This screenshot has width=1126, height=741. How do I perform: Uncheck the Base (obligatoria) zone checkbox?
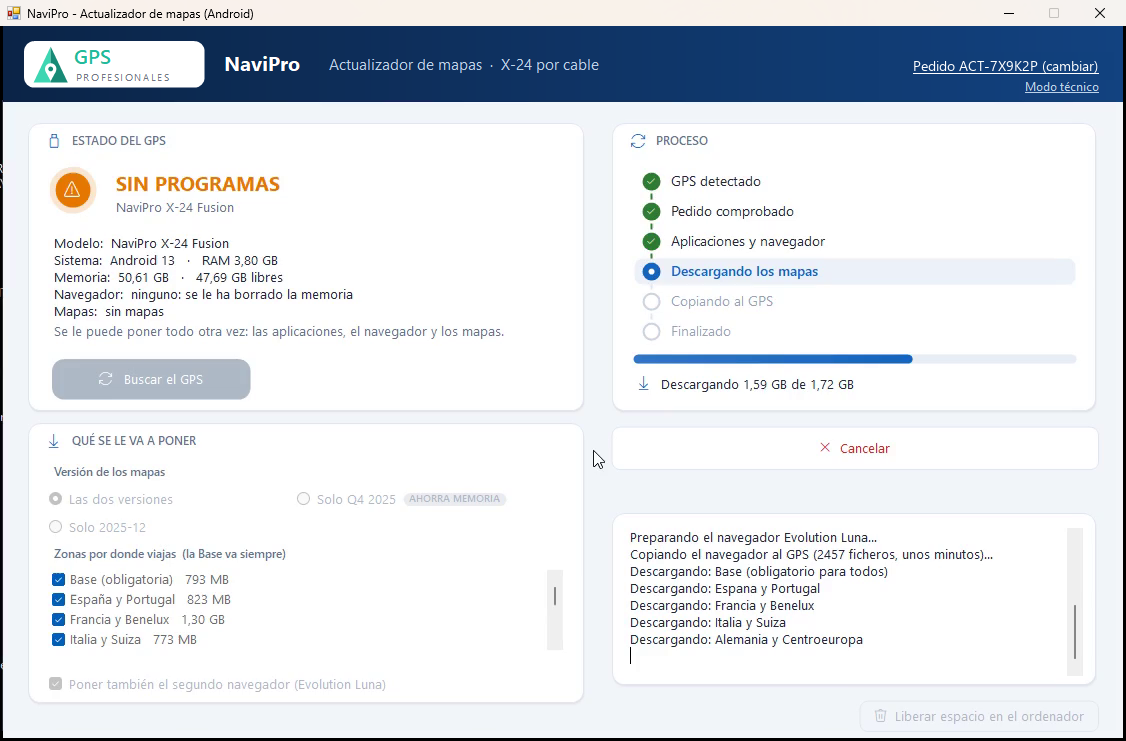pos(58,579)
